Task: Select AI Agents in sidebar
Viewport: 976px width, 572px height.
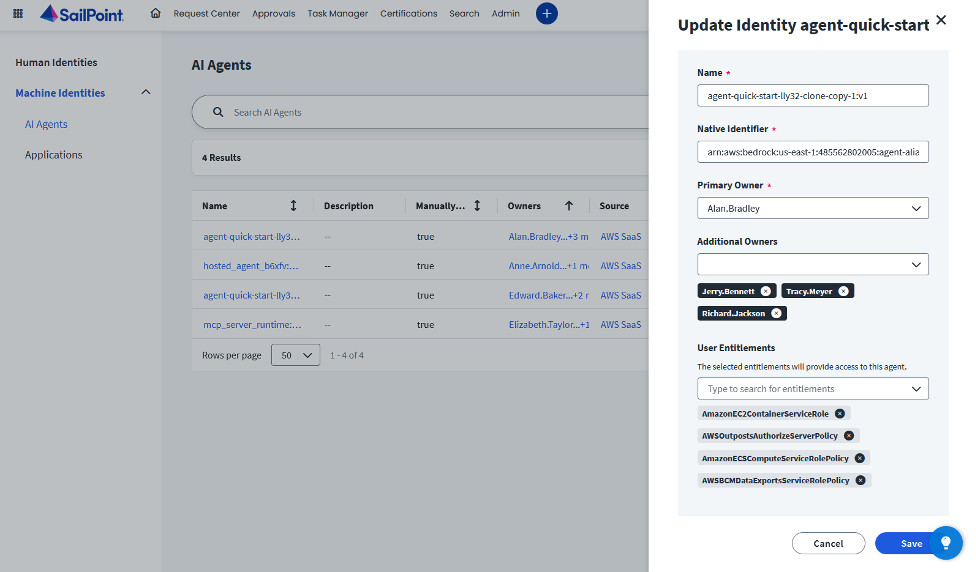Action: point(46,124)
